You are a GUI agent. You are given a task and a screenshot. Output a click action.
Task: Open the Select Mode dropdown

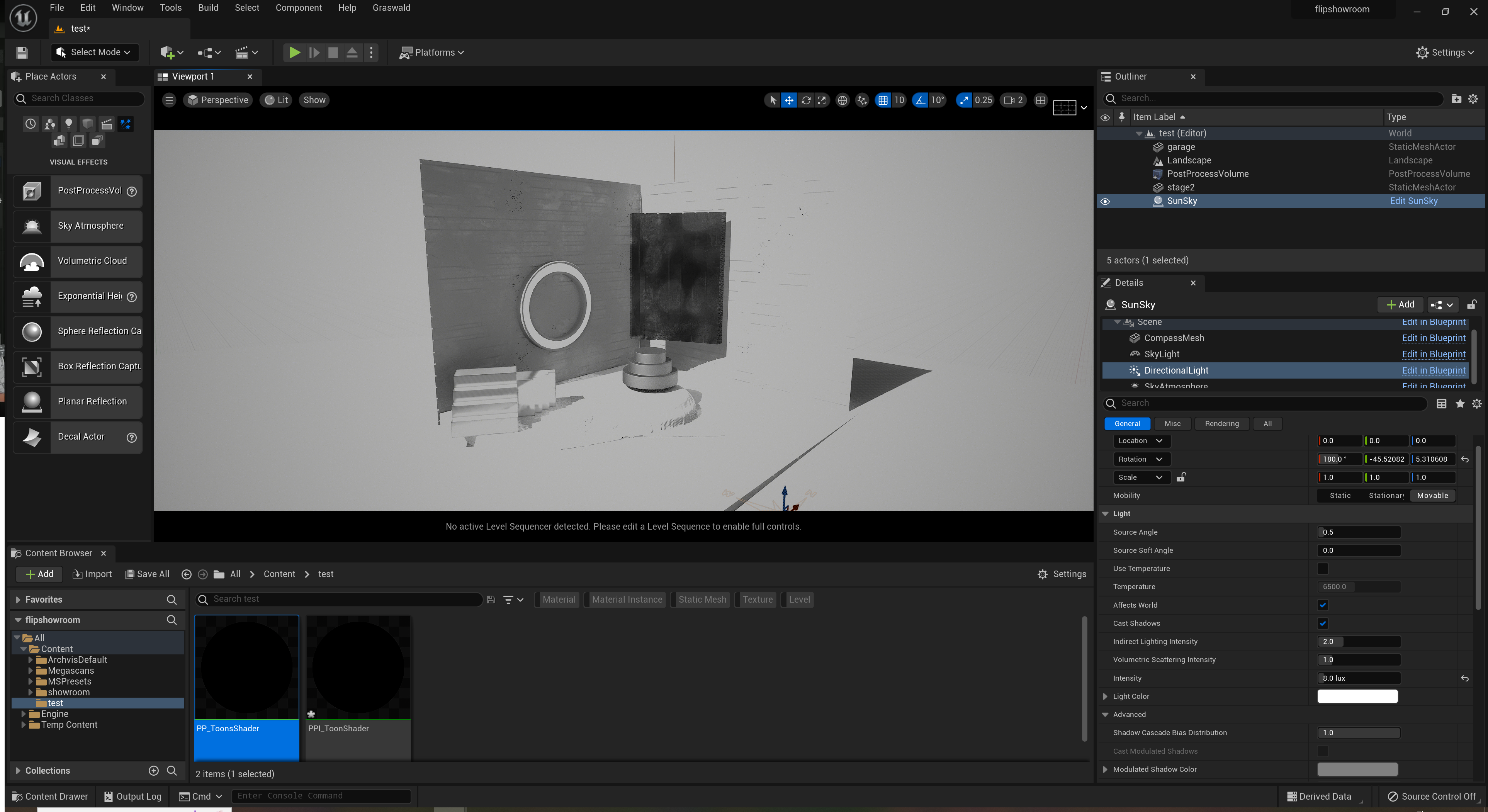coord(95,53)
